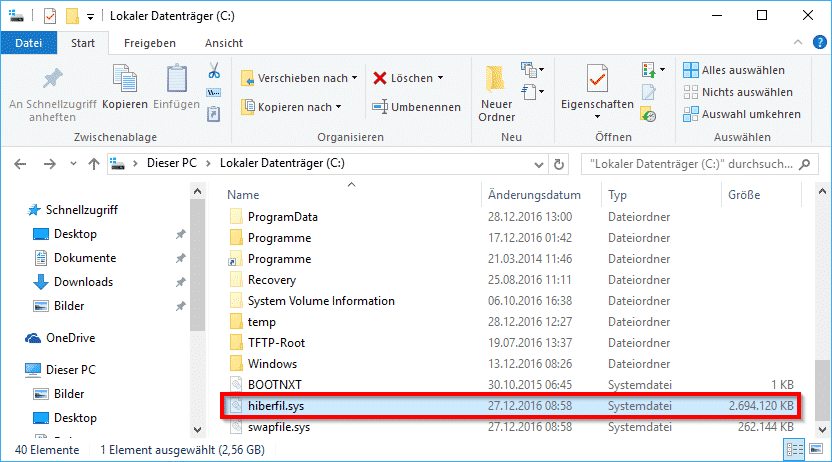The height and width of the screenshot is (462, 832).
Task: Click the hiberfil.sys file icon
Action: (x=236, y=406)
